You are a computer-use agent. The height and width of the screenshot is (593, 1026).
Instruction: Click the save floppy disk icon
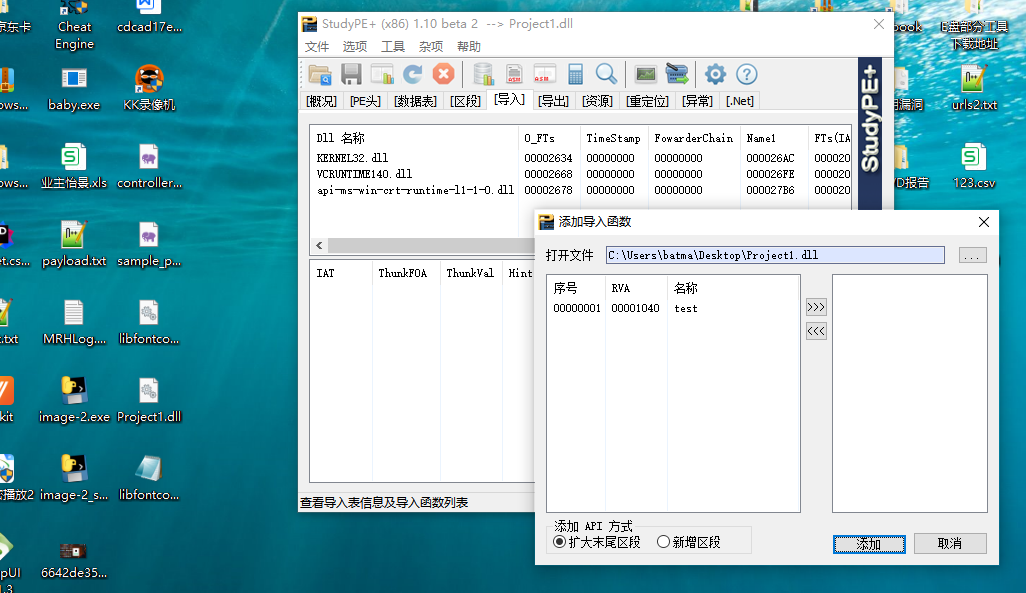click(351, 75)
